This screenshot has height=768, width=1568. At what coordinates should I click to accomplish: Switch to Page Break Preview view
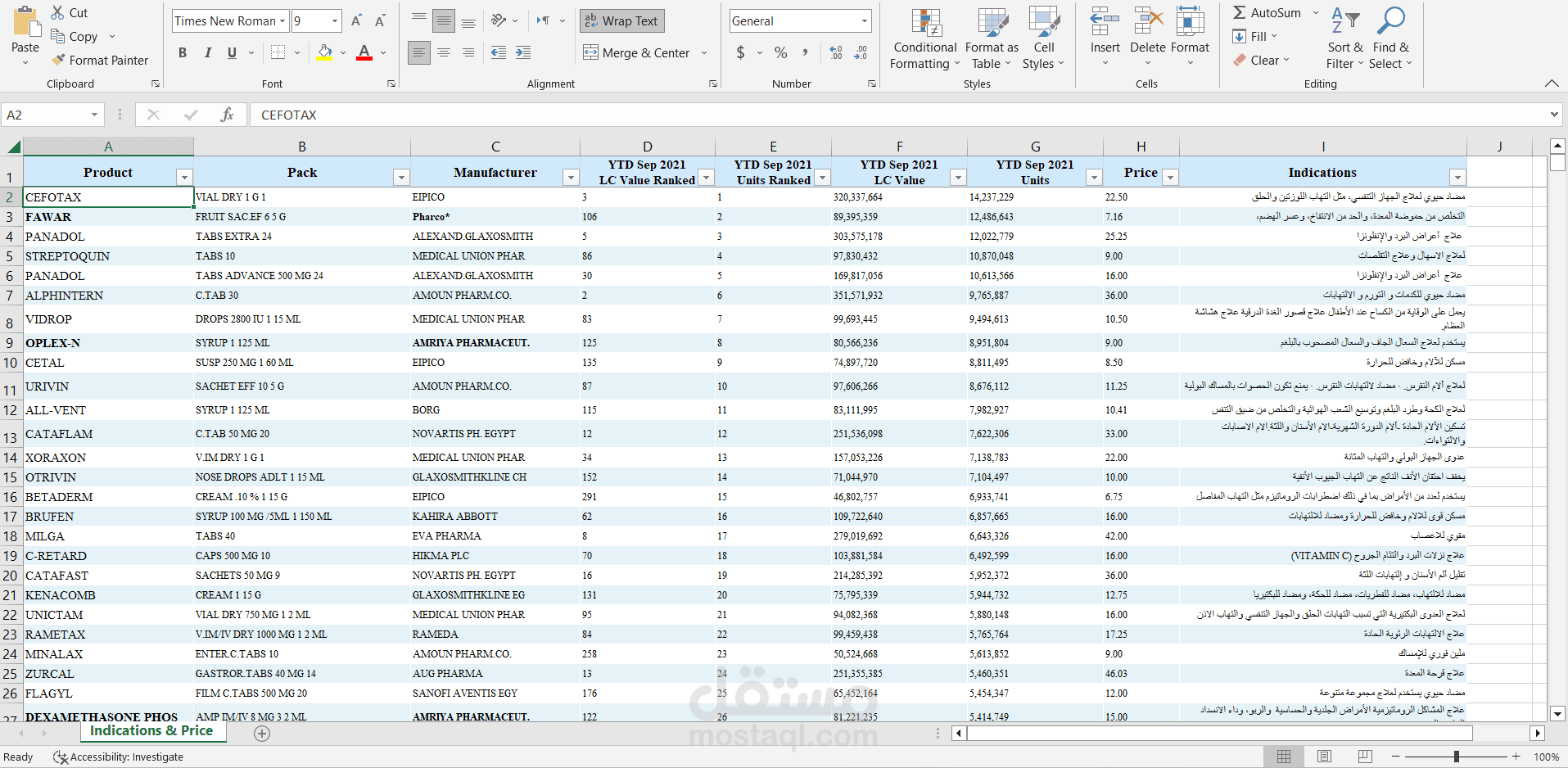coord(1365,757)
